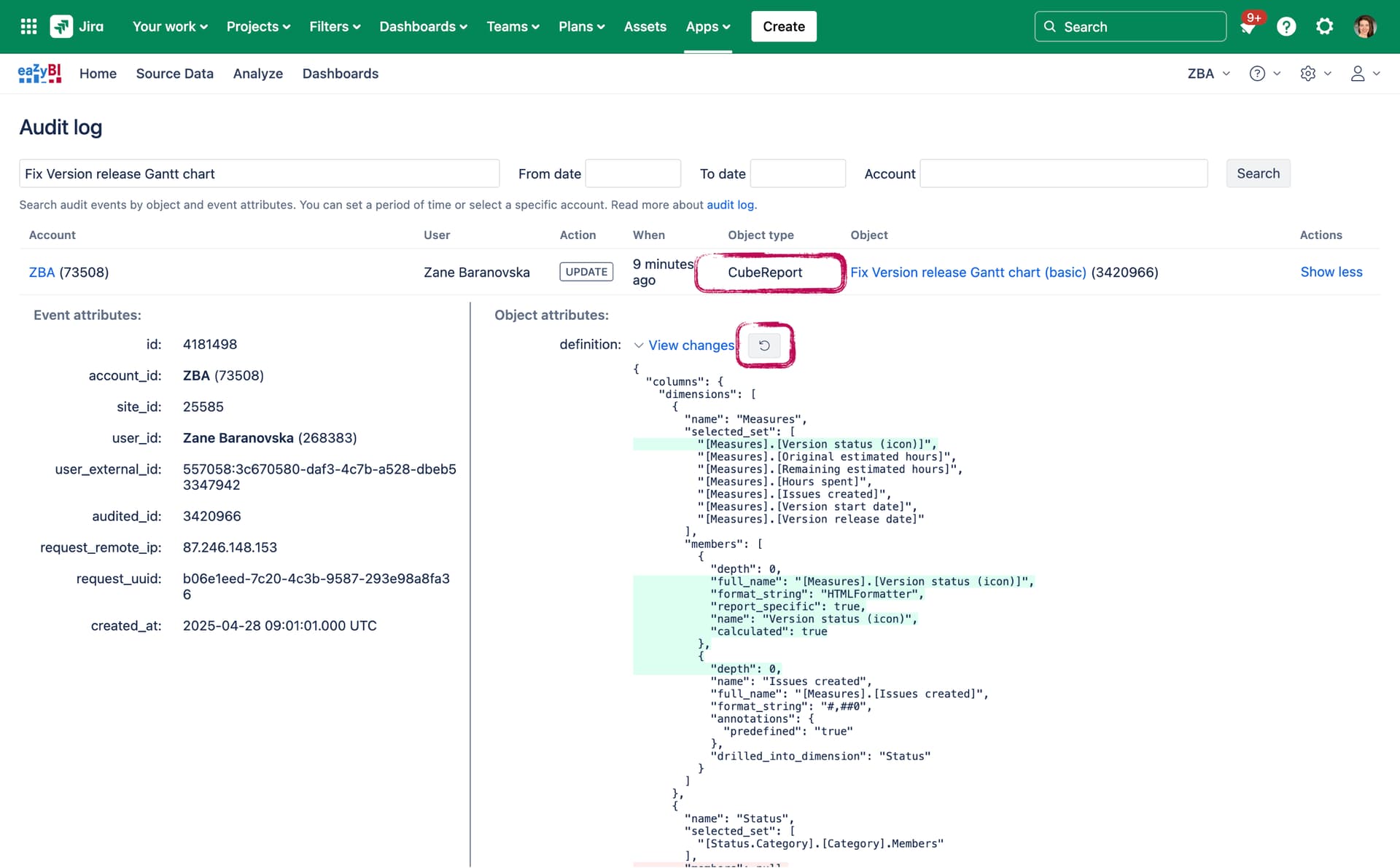The image size is (1400, 868).
Task: Open the audit log documentation link
Action: 731,205
